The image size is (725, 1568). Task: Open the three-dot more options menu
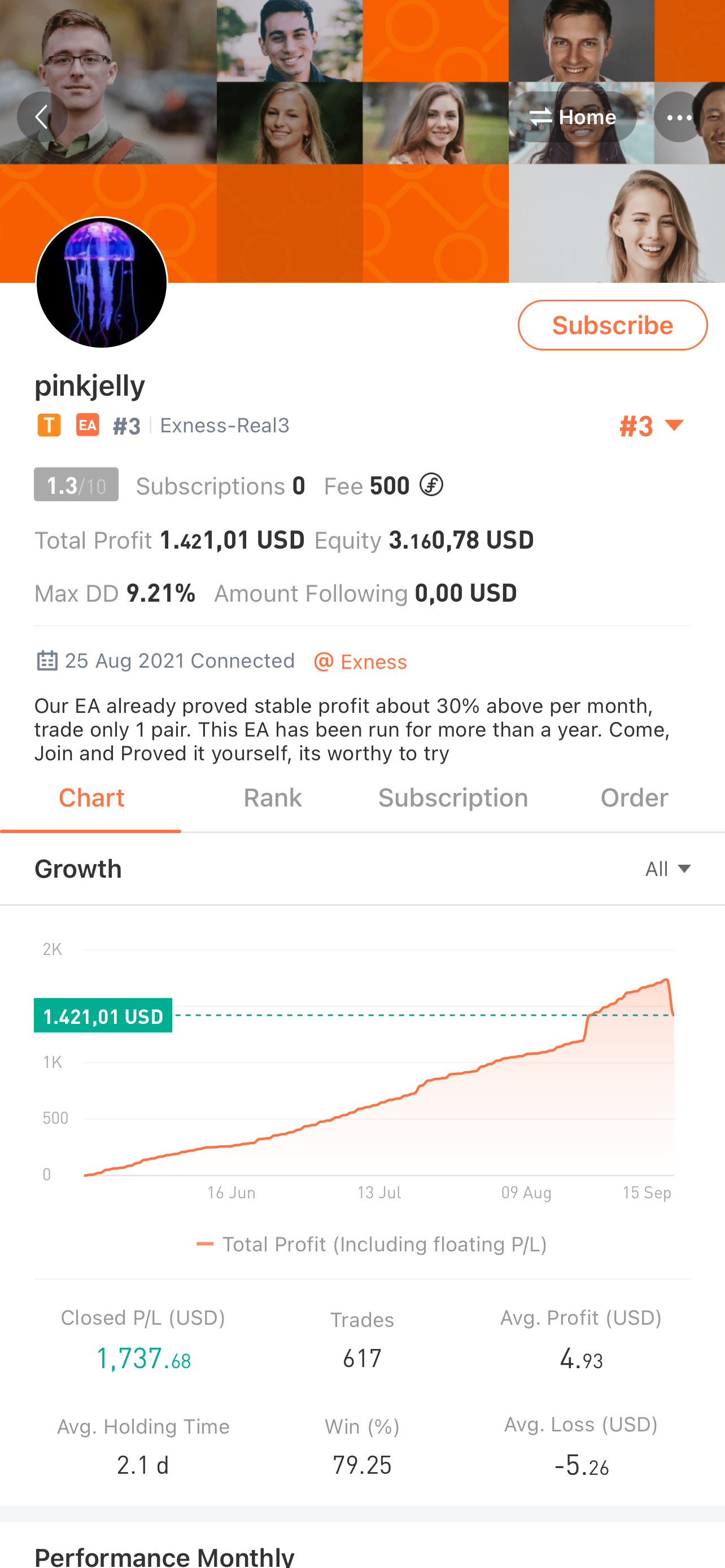click(679, 117)
